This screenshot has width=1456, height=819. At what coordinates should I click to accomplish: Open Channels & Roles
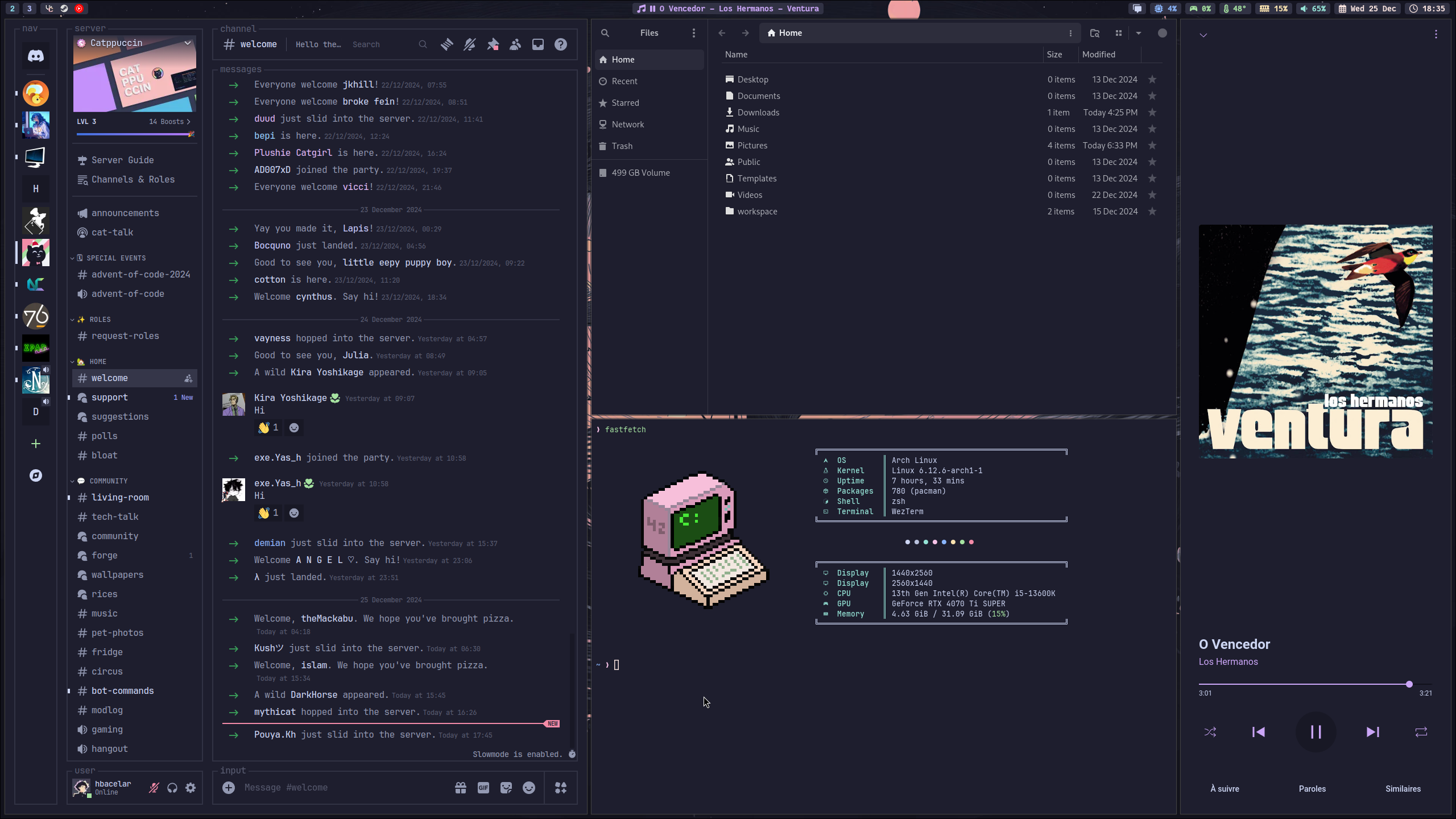click(135, 180)
